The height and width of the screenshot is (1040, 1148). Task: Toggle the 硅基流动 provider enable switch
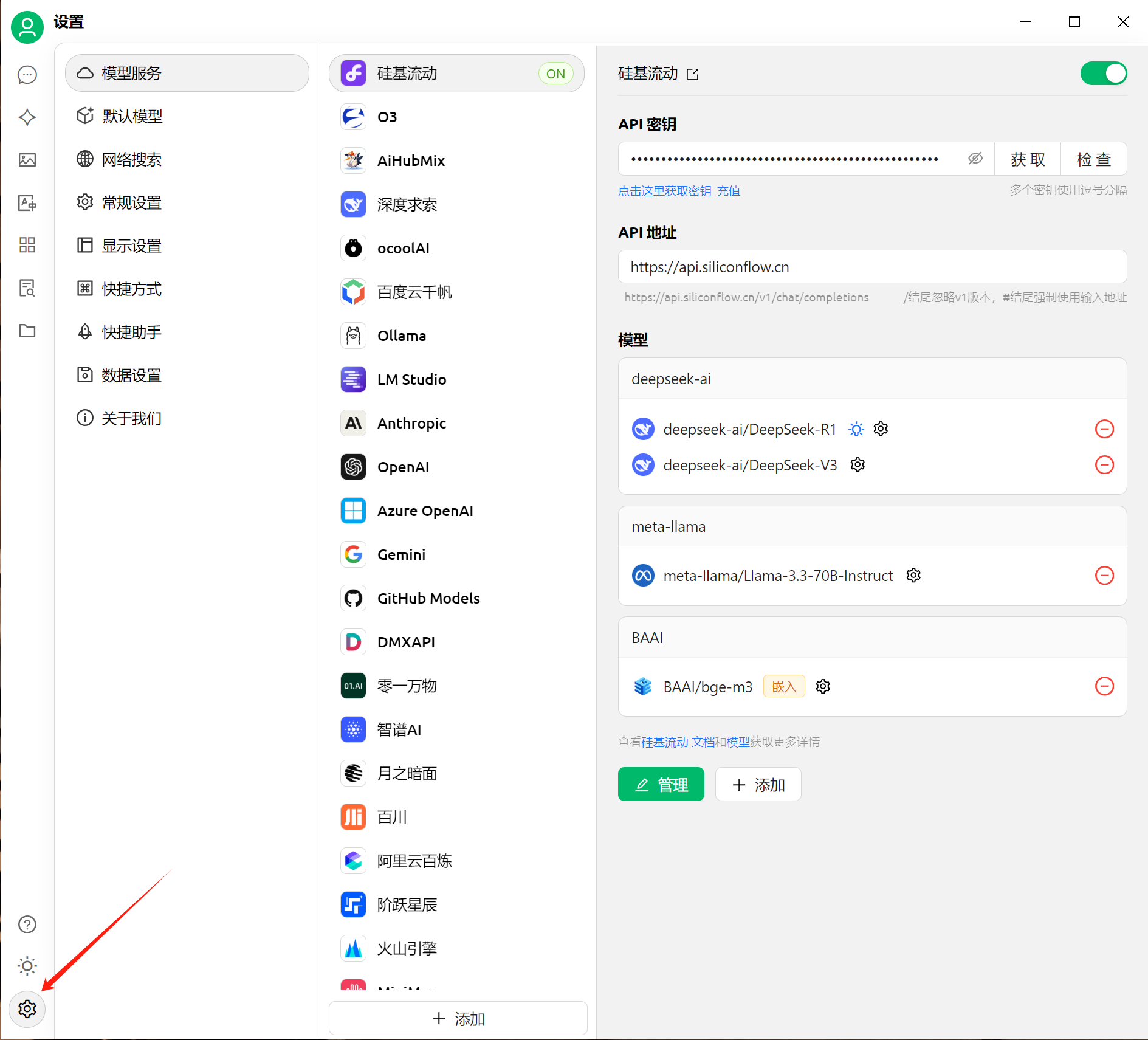tap(1104, 74)
